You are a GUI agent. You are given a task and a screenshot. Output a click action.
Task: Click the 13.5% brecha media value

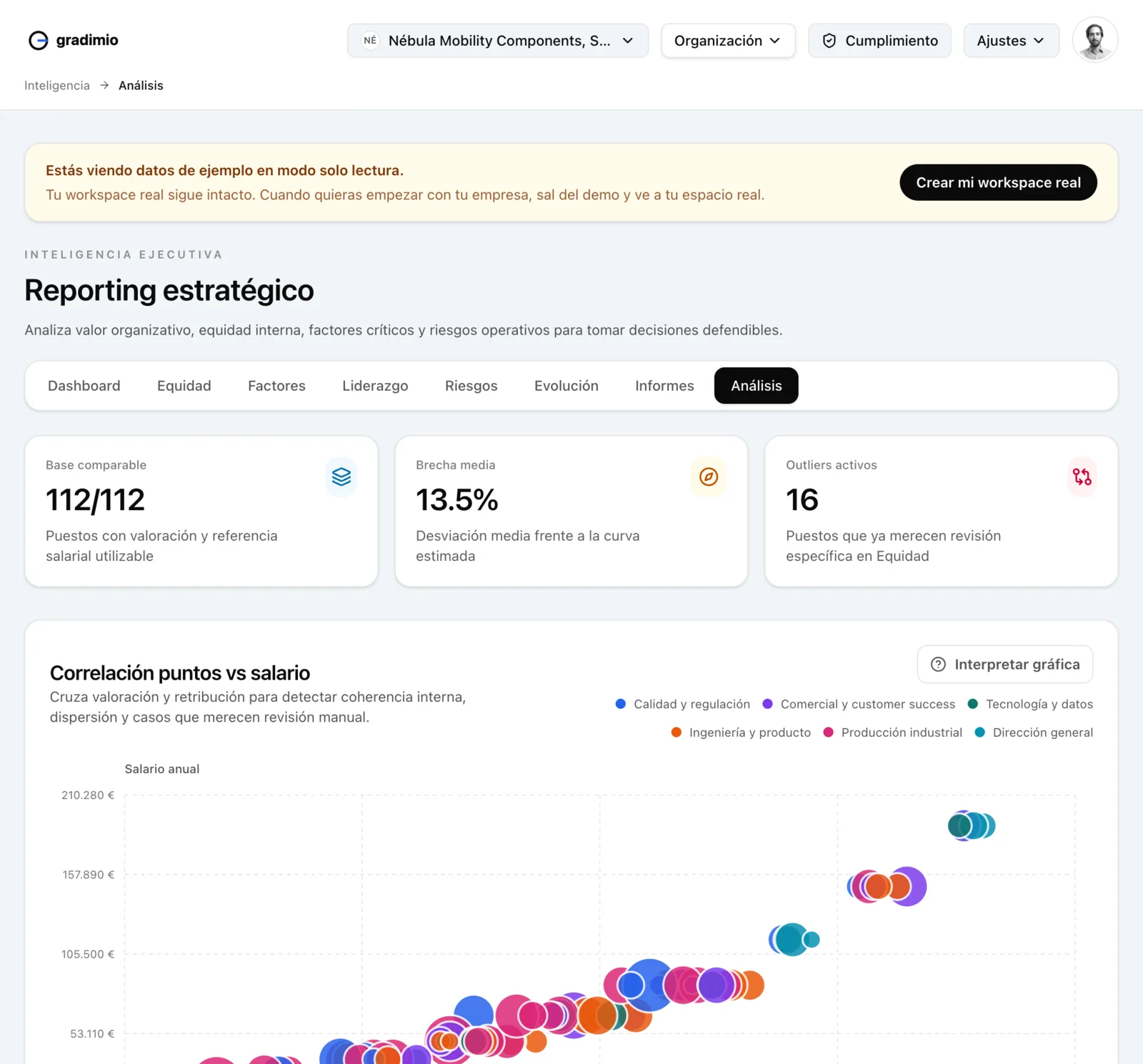click(x=456, y=500)
